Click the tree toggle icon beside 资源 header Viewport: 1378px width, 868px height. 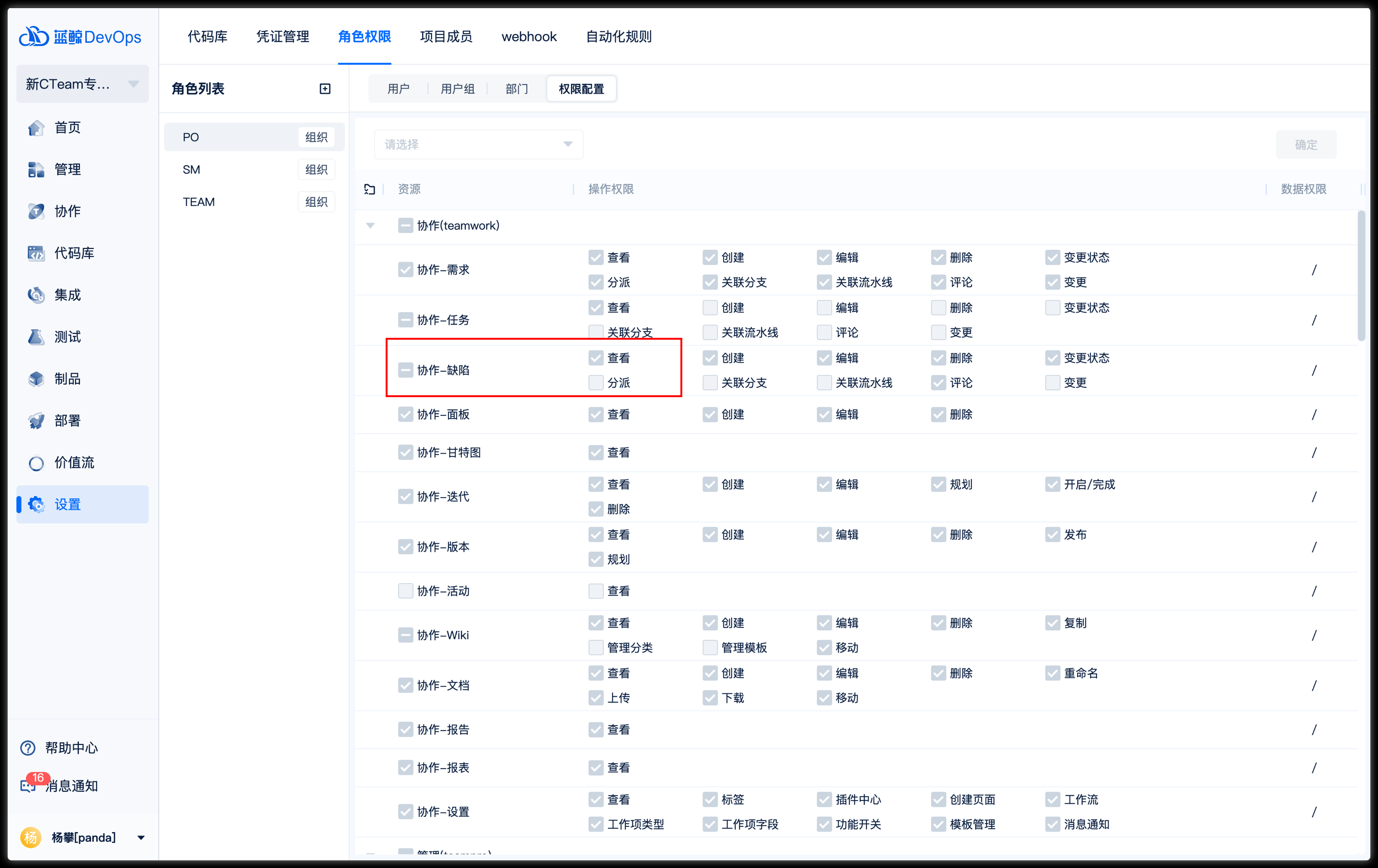370,189
